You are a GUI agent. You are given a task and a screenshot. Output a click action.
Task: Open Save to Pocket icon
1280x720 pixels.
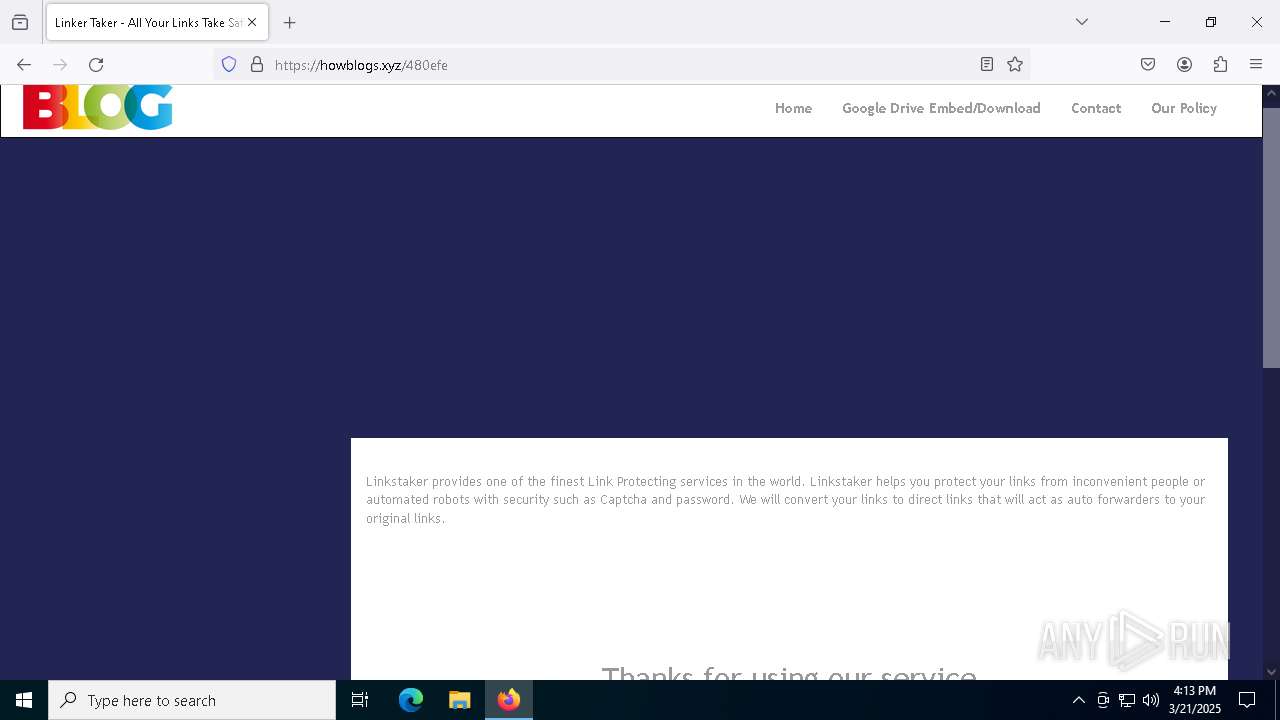coord(1148,65)
